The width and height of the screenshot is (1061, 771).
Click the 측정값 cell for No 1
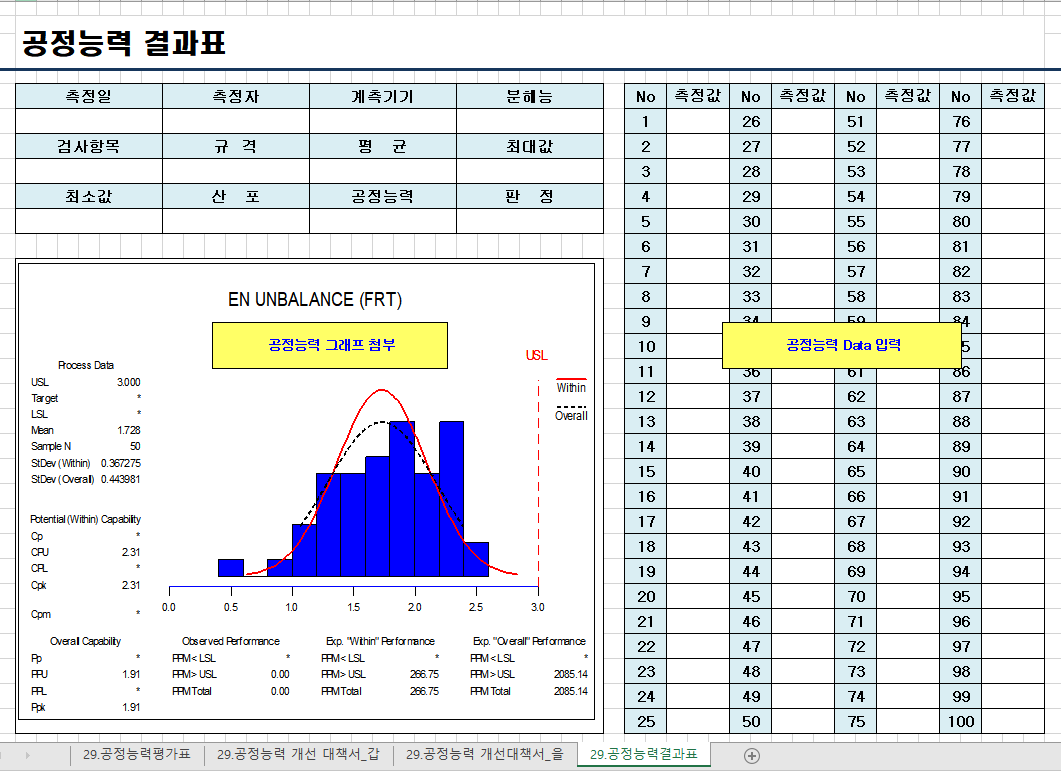coord(698,121)
